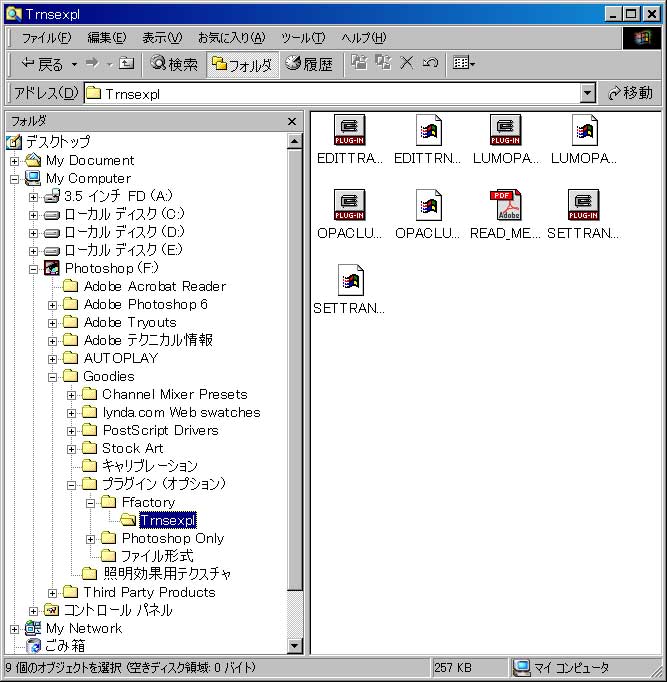Click folder tree scrollbar down arrow
The height and width of the screenshot is (682, 667).
coord(294,645)
